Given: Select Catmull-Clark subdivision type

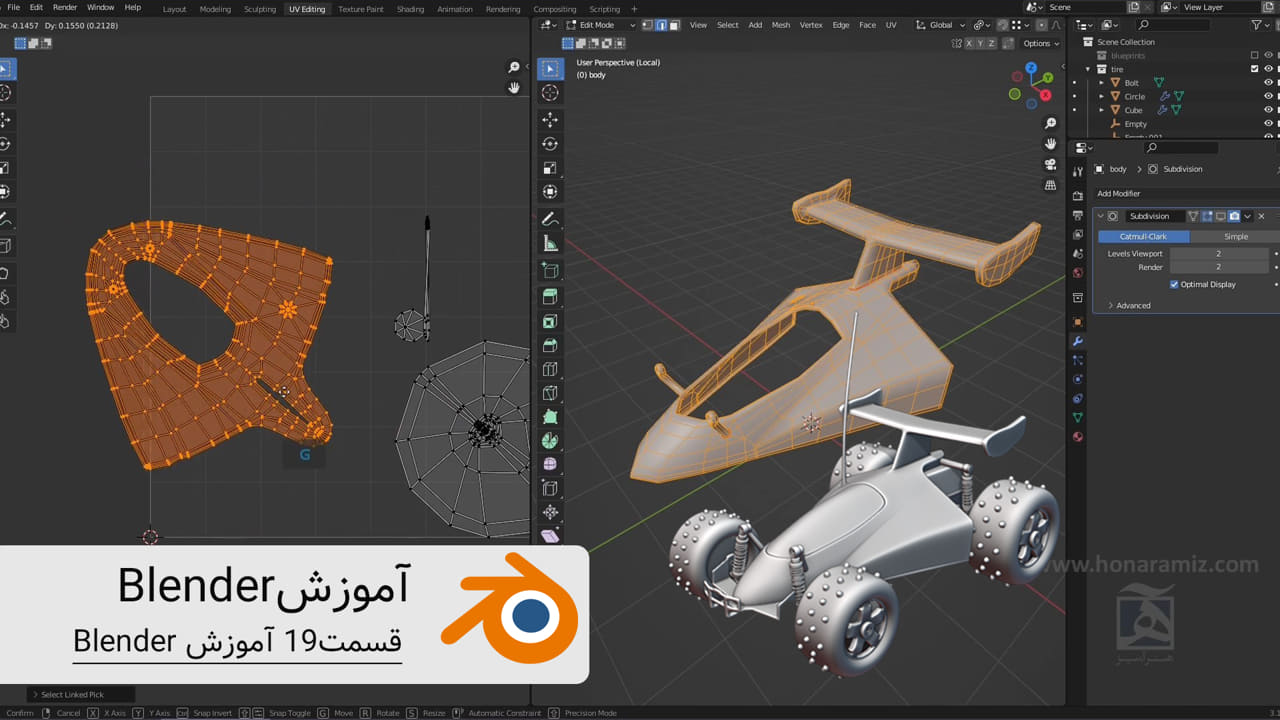Looking at the screenshot, I should (1143, 237).
